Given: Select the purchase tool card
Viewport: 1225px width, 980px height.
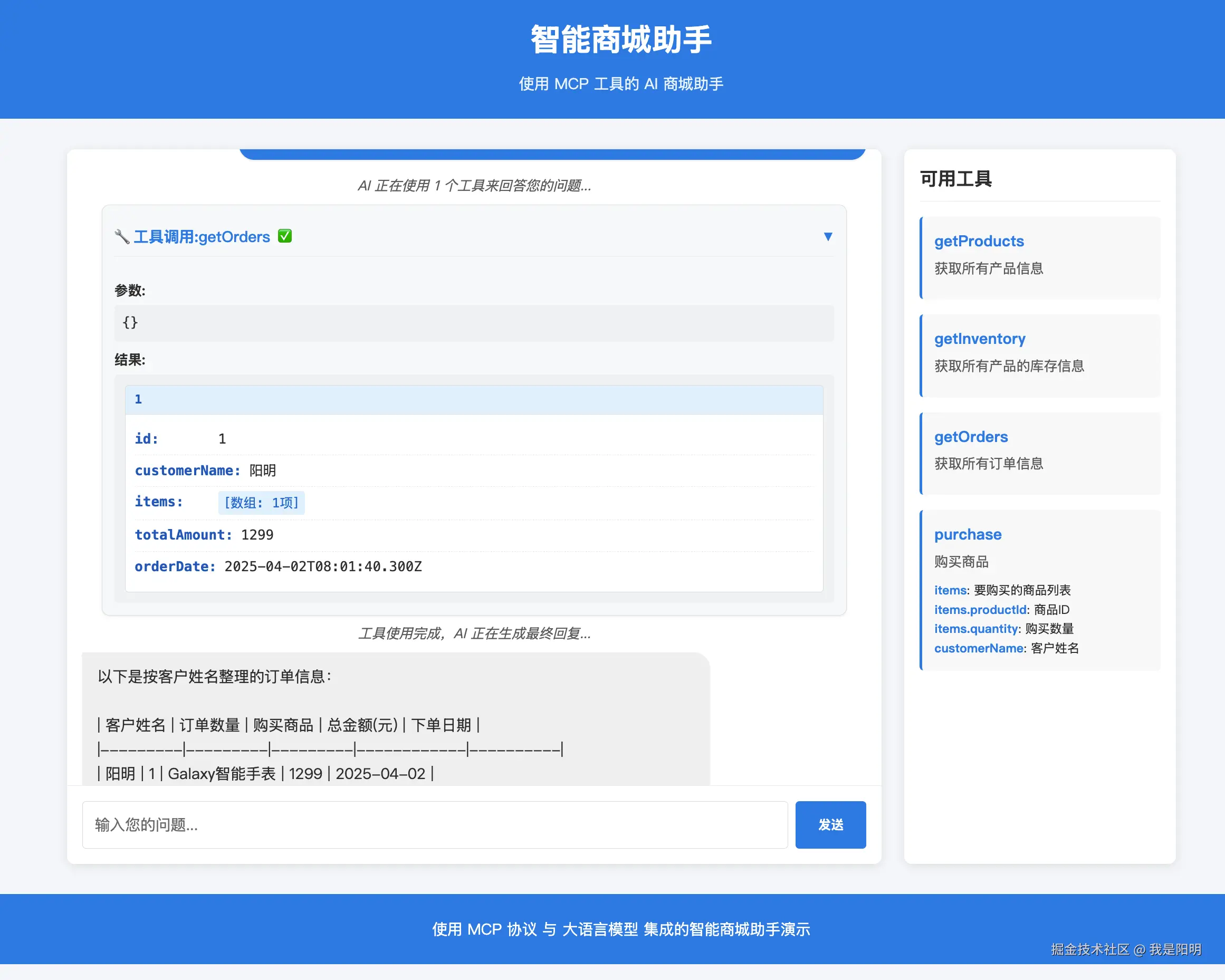Looking at the screenshot, I should click(x=1040, y=590).
